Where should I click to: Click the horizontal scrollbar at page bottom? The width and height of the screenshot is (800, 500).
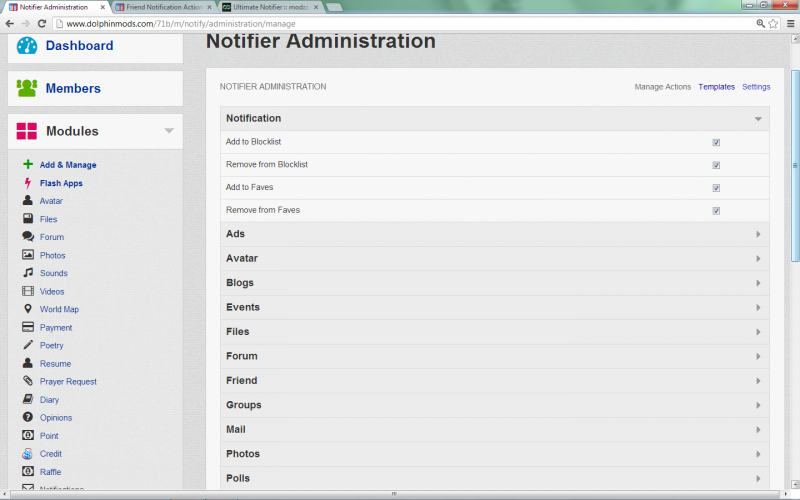pyautogui.click(x=394, y=494)
